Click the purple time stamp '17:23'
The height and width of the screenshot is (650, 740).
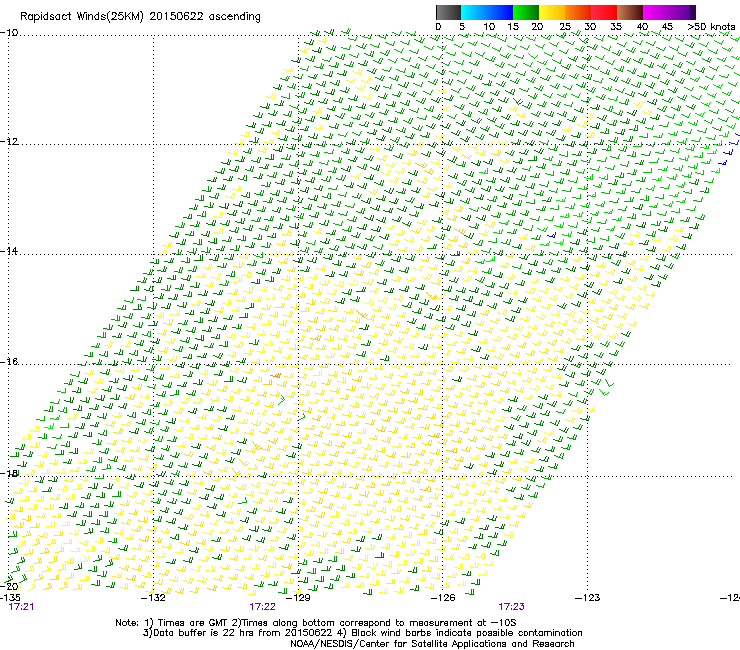[x=512, y=607]
